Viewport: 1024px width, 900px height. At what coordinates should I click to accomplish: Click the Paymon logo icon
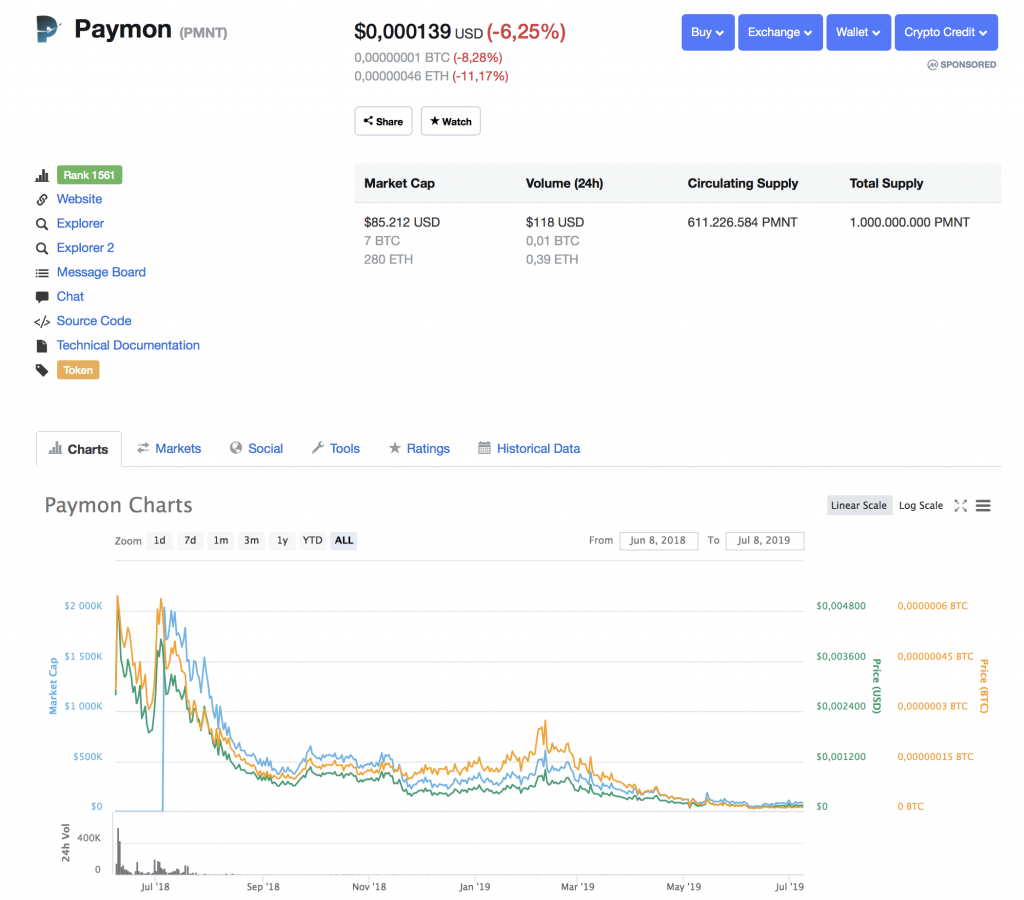coord(48,29)
